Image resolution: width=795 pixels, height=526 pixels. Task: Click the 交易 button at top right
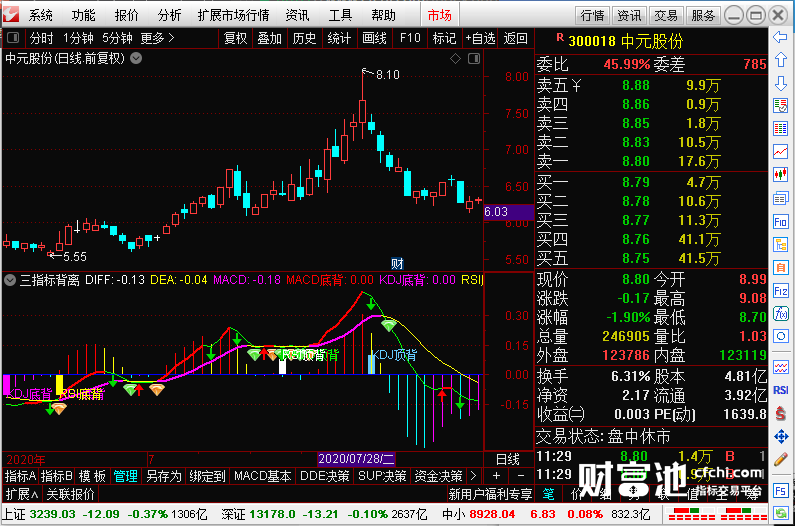[666, 16]
